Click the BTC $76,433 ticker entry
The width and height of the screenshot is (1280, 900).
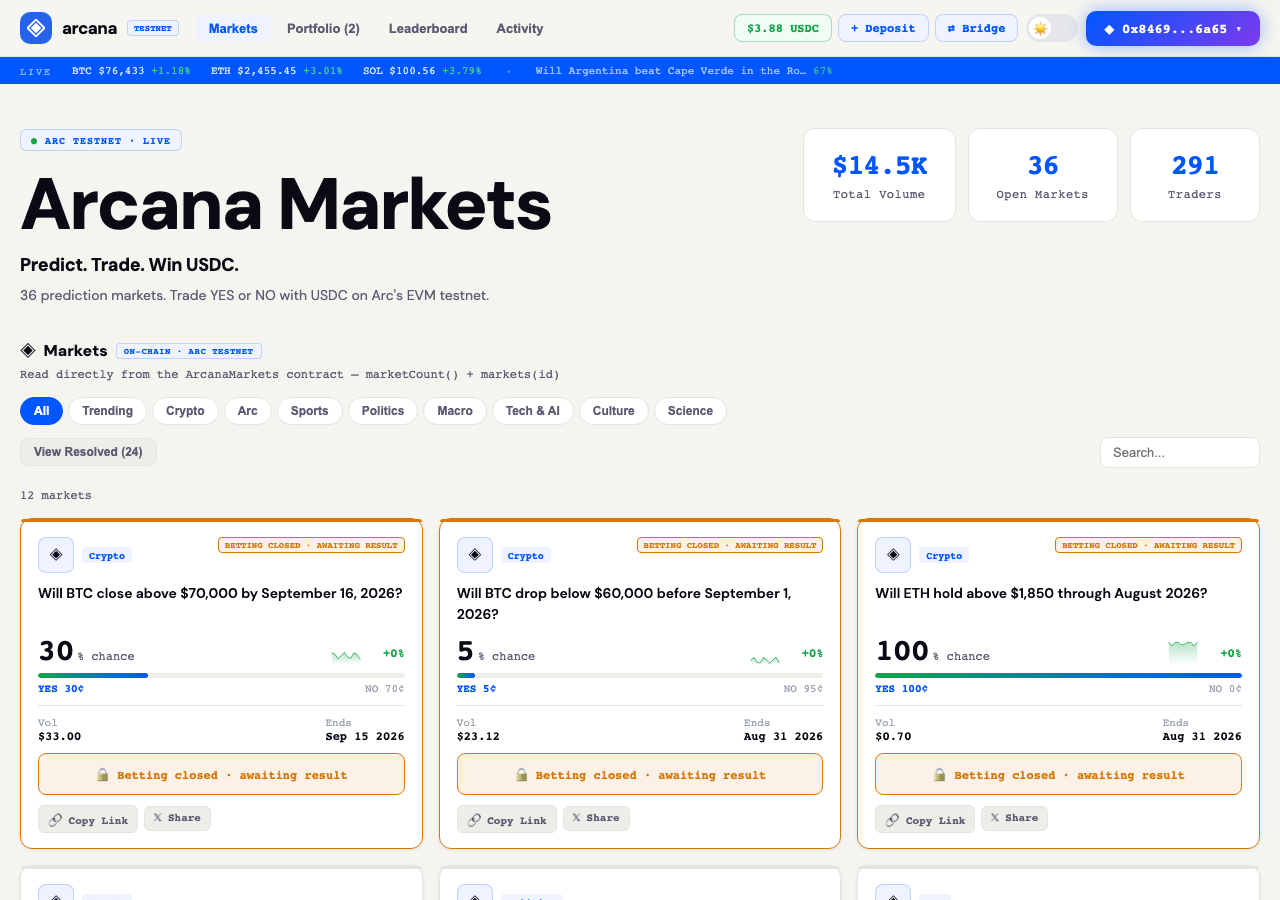point(131,71)
